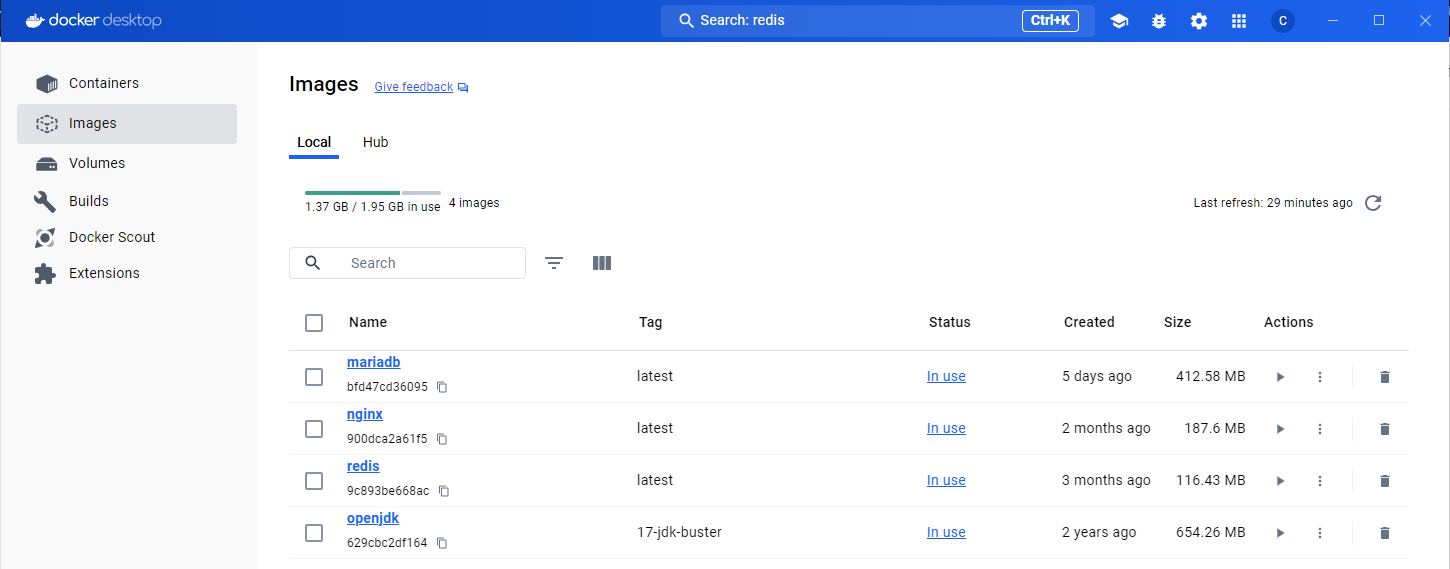Open the Learning Center graduation cap icon

1119,21
